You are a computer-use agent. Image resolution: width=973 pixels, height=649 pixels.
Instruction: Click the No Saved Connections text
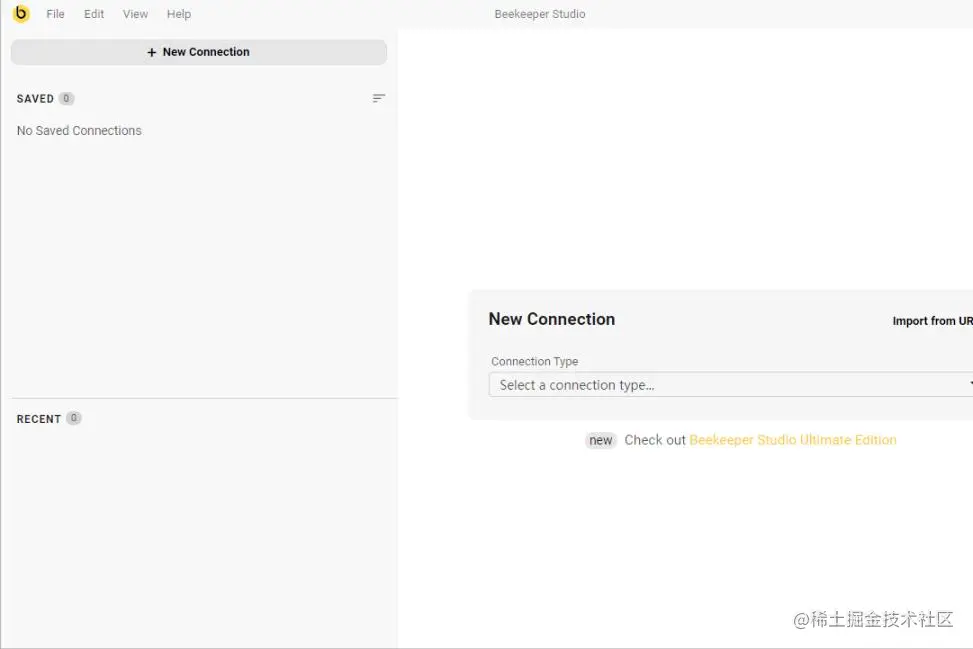pyautogui.click(x=79, y=130)
